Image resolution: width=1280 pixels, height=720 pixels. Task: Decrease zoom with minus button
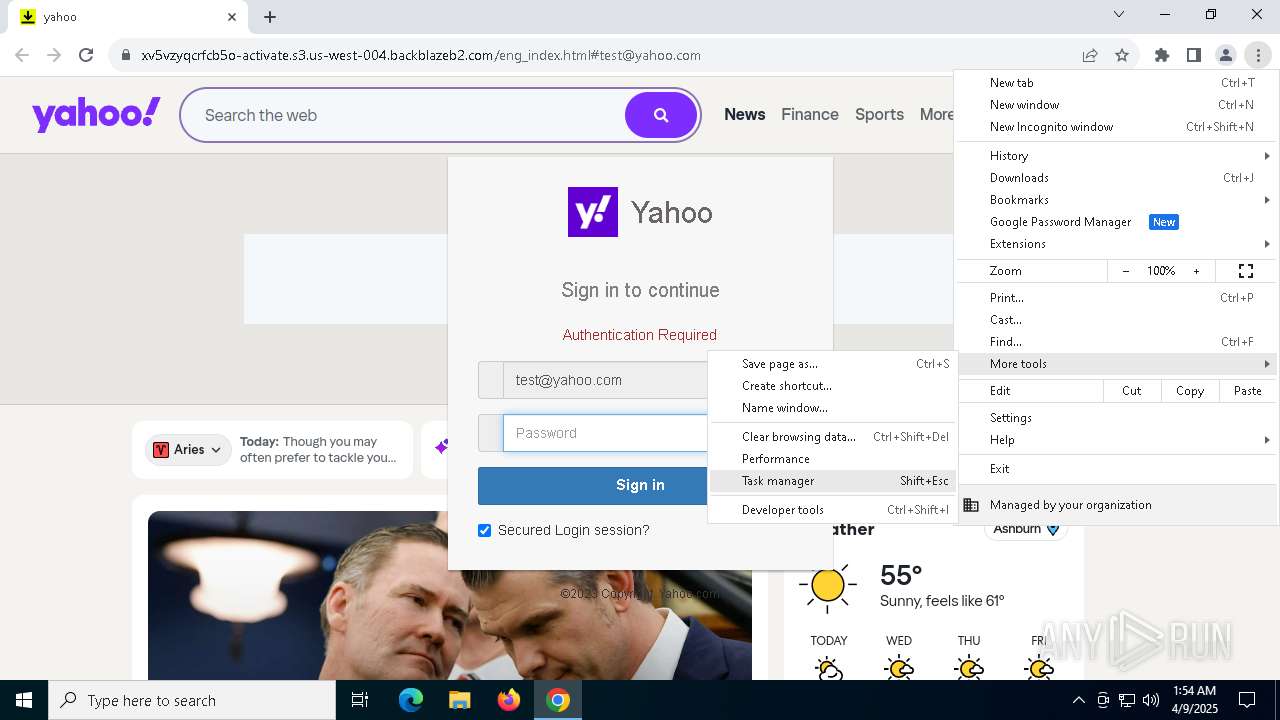1126,271
